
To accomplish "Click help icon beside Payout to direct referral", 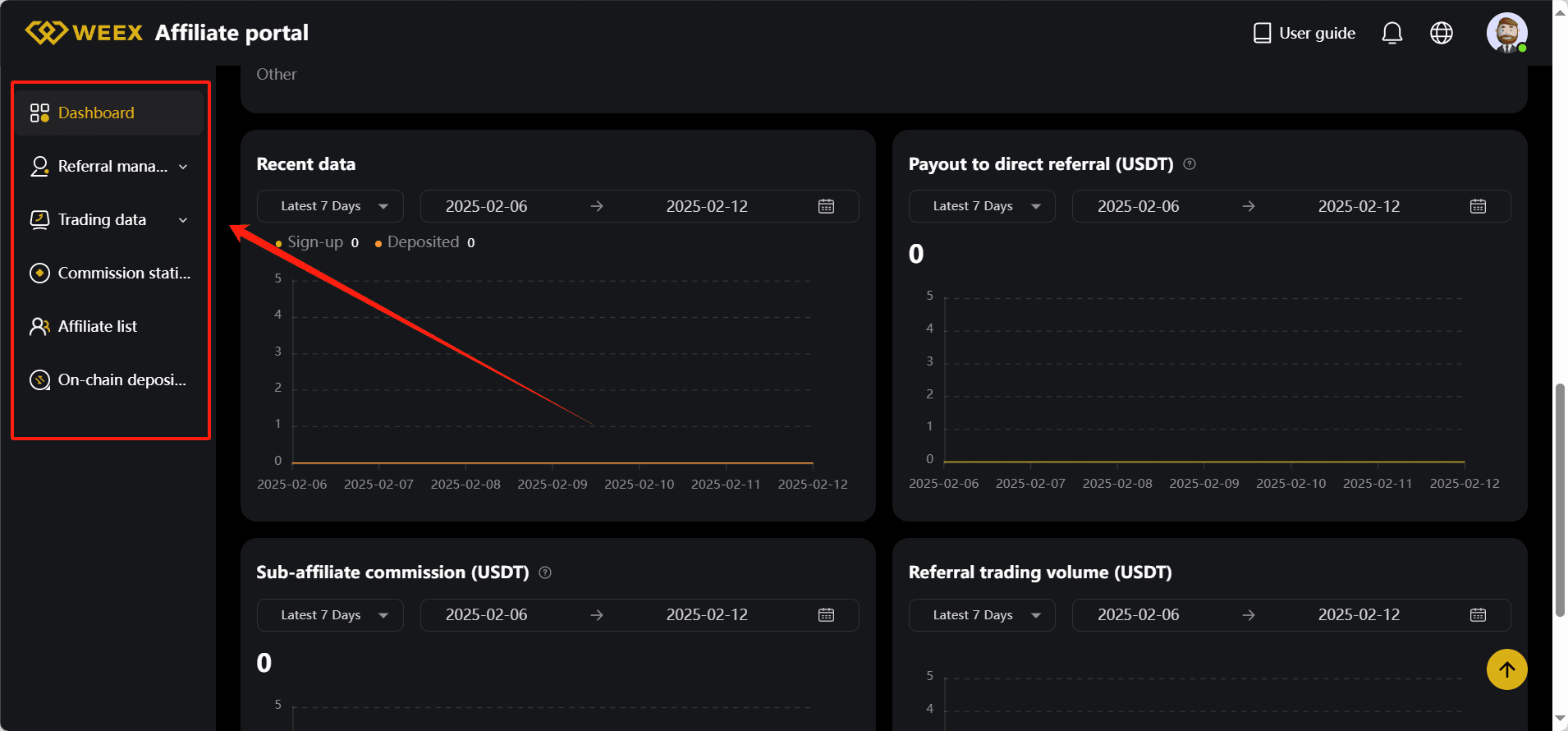I will pos(1190,164).
